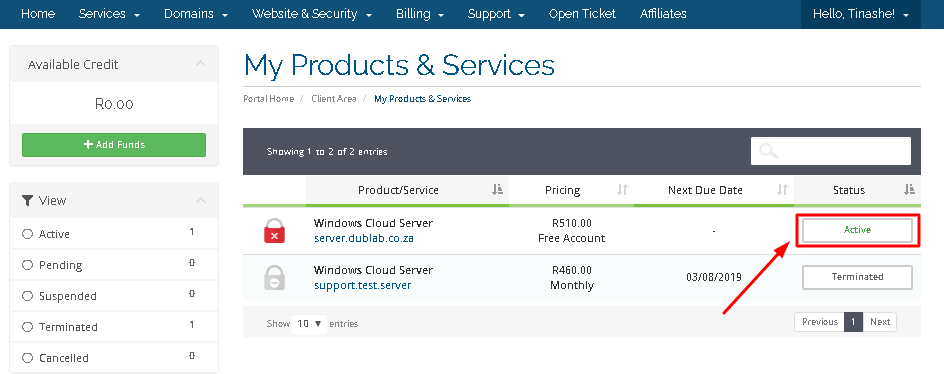Click the Active status button
Screen dimensions: 944x374
click(857, 230)
